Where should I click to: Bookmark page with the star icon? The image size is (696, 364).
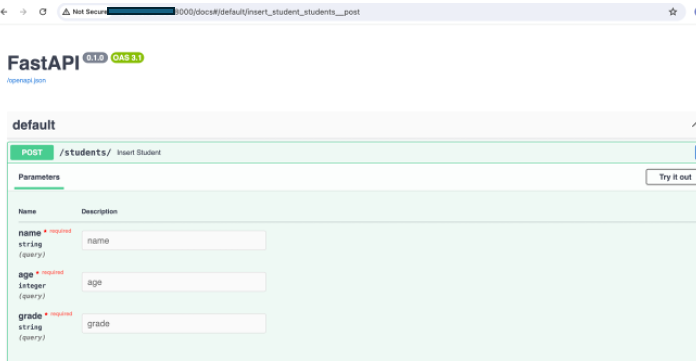673,12
